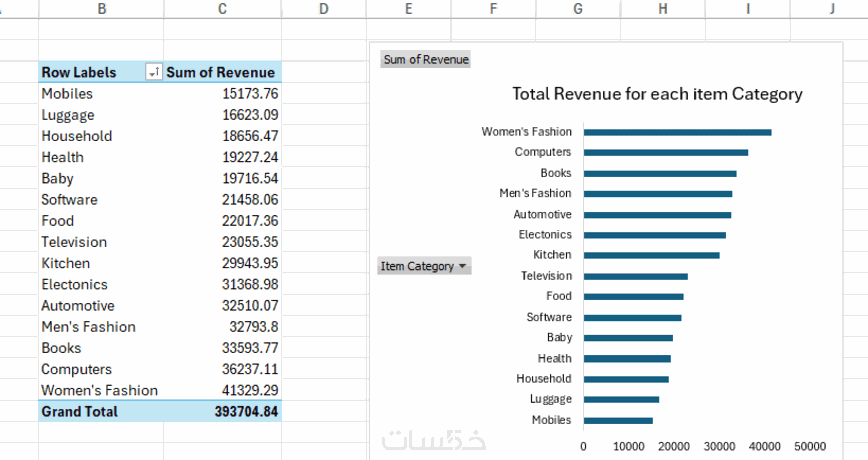Select column I header
868x460 pixels.
coord(747,9)
